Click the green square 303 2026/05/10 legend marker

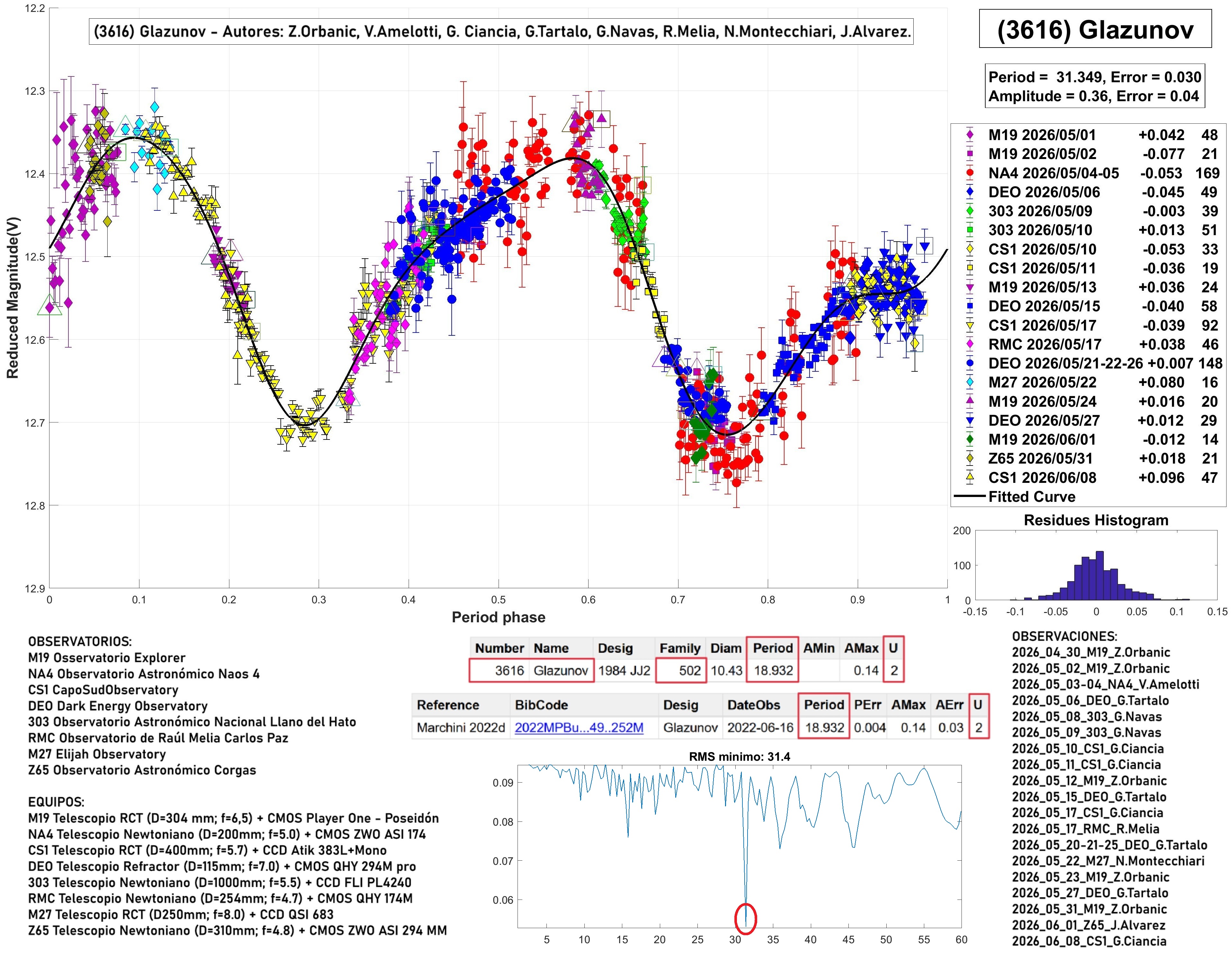970,230
